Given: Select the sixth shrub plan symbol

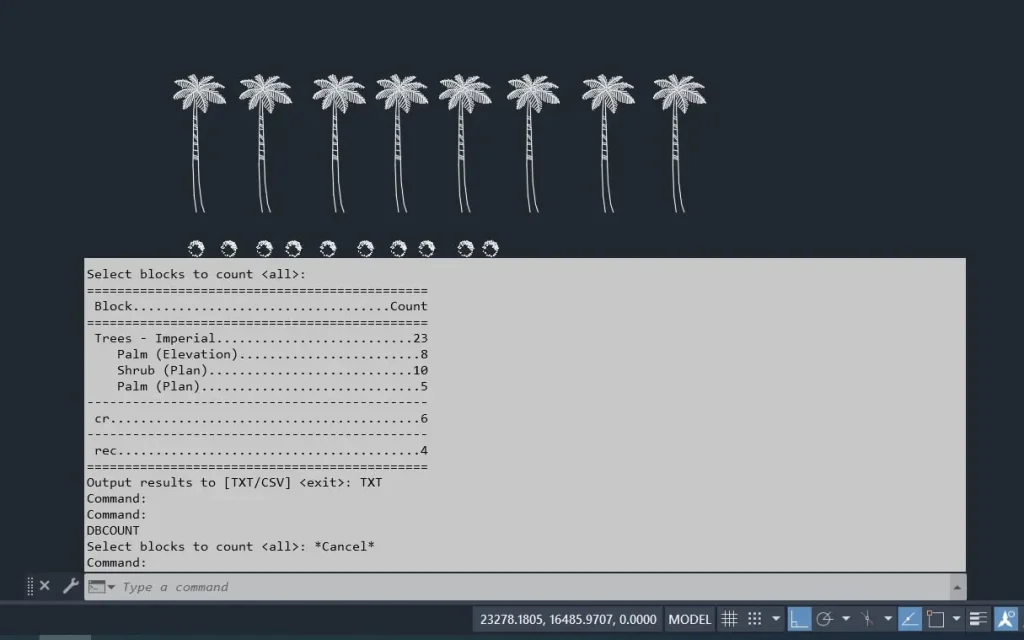Looking at the screenshot, I should click(365, 248).
